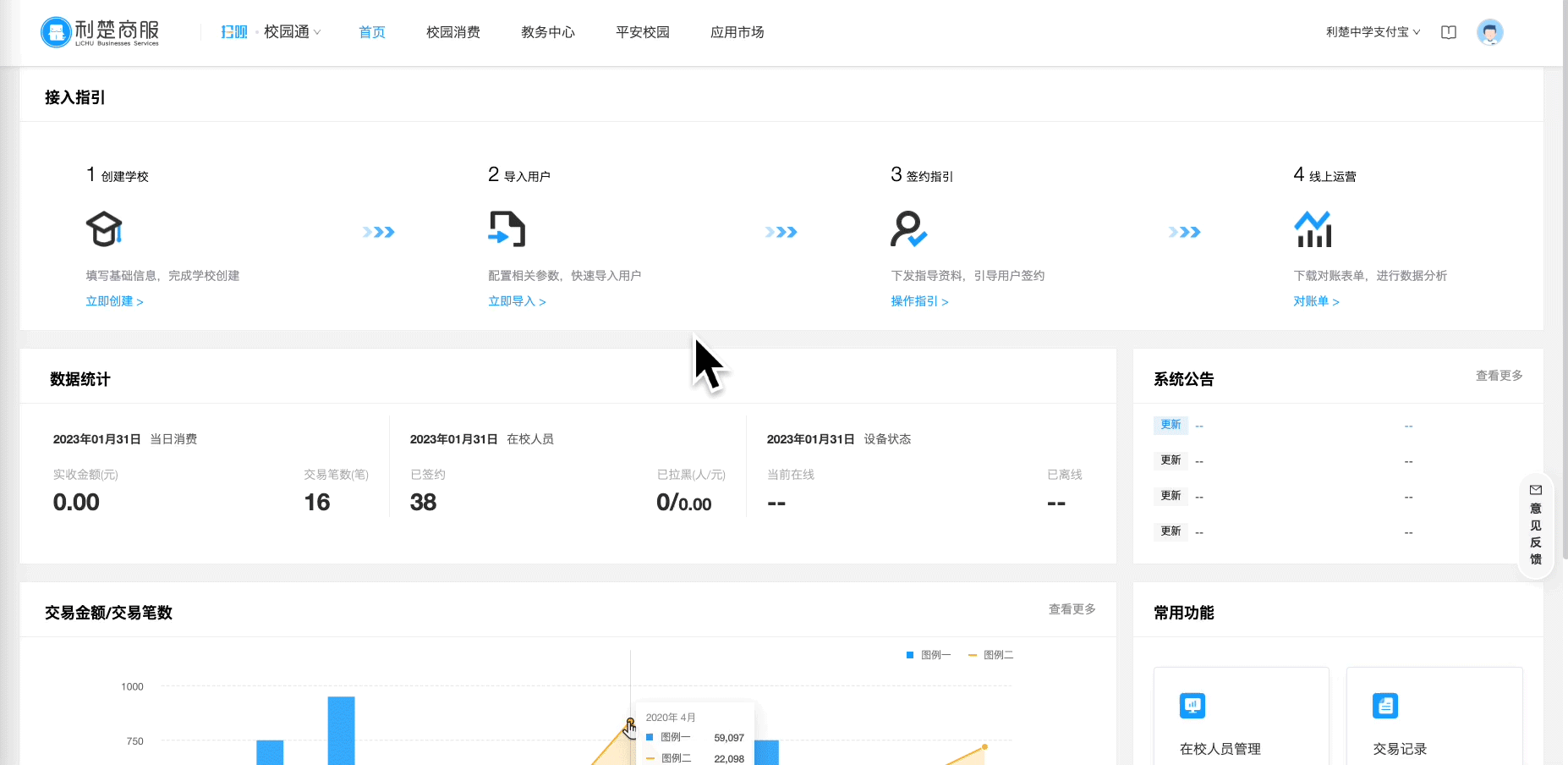Click the 签约指引 user check icon
This screenshot has height=765, width=1568.
909,228
